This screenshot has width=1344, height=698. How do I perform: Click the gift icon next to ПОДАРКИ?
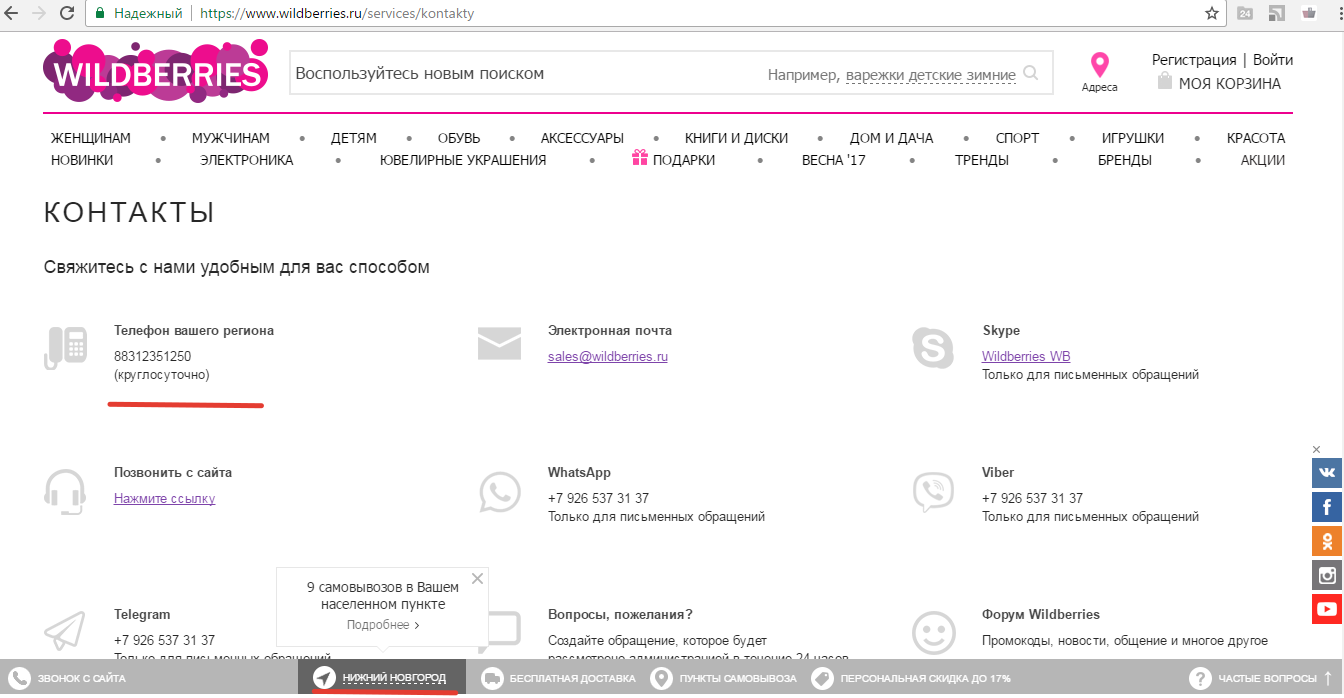tap(640, 158)
